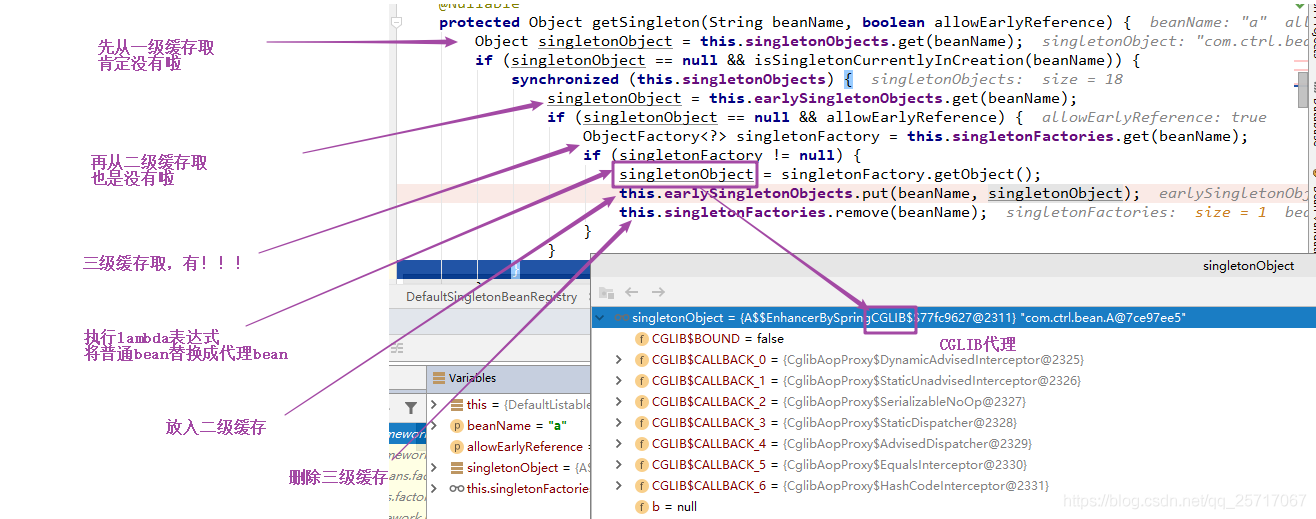This screenshot has height=519, width=1316.
Task: Click inline hint 'allowEarlyReference: true'
Action: [x=1154, y=117]
